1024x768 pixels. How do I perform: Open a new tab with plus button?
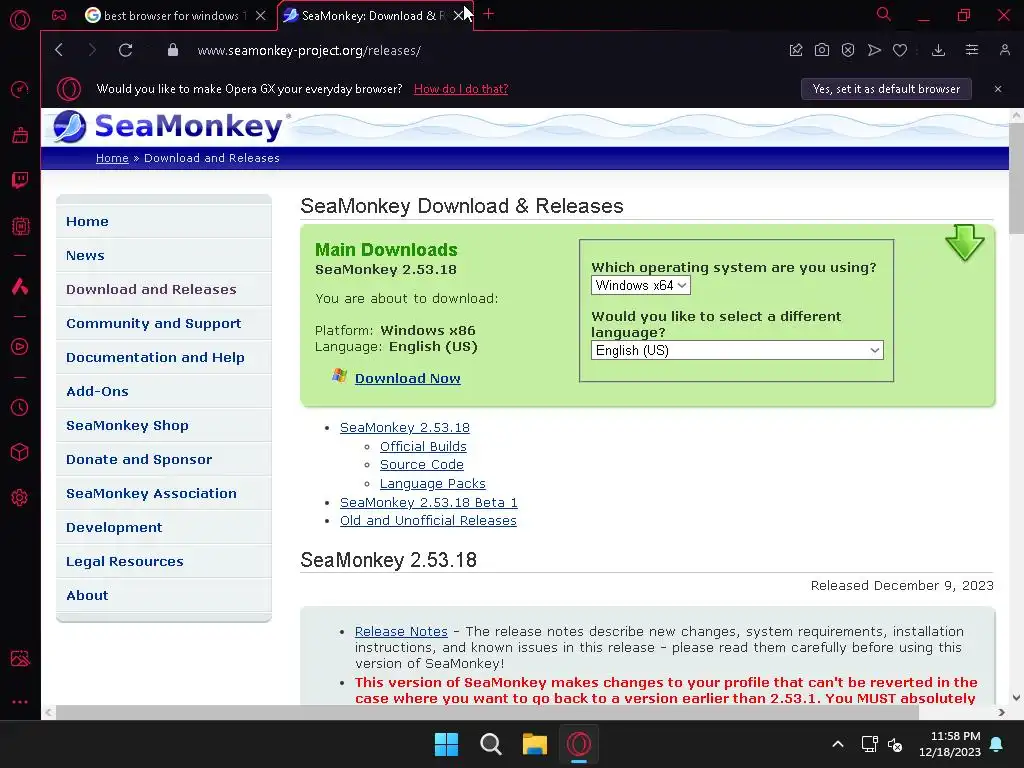(x=488, y=14)
